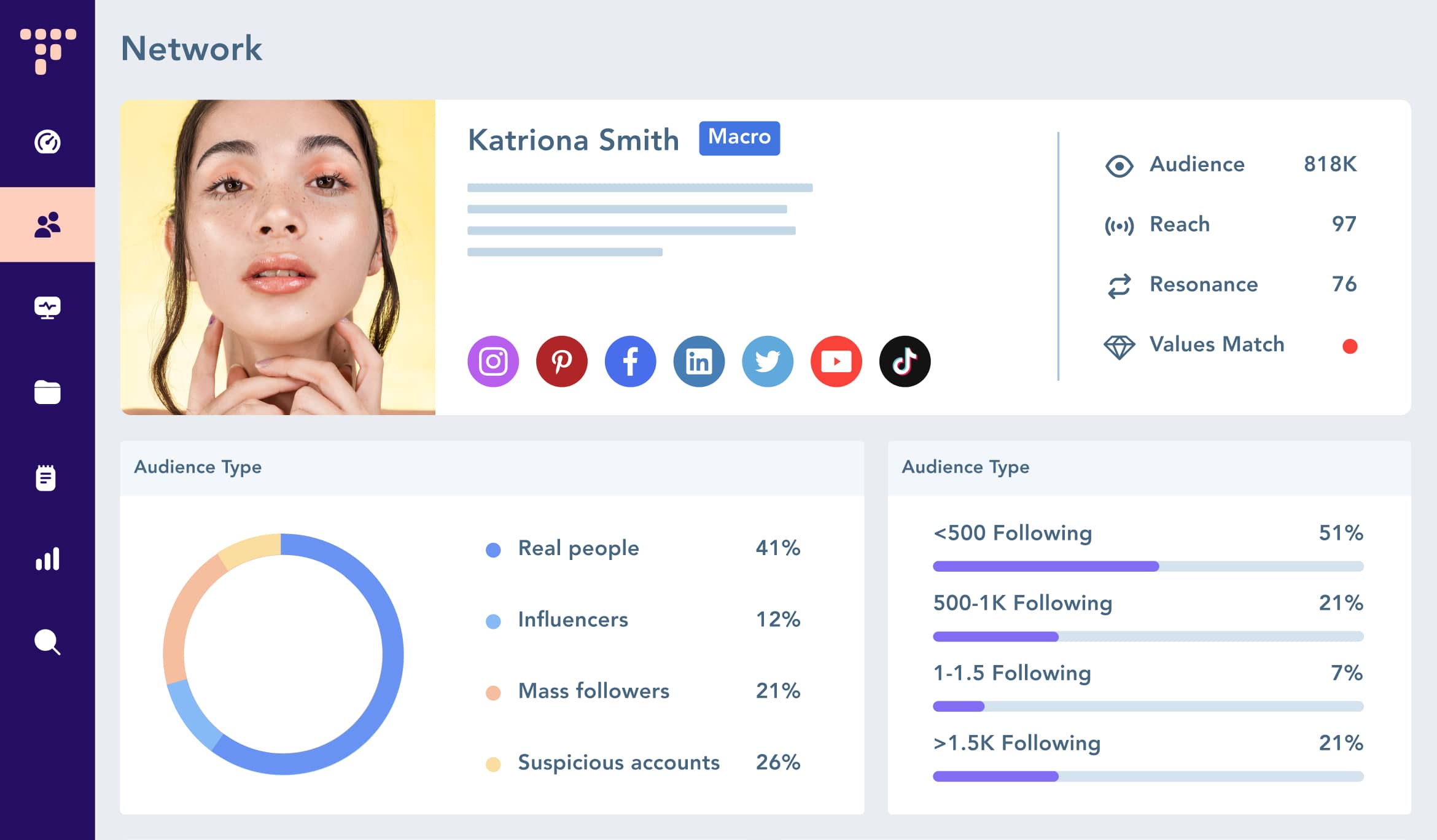
Task: Open the monitor activity icon
Action: point(47,308)
